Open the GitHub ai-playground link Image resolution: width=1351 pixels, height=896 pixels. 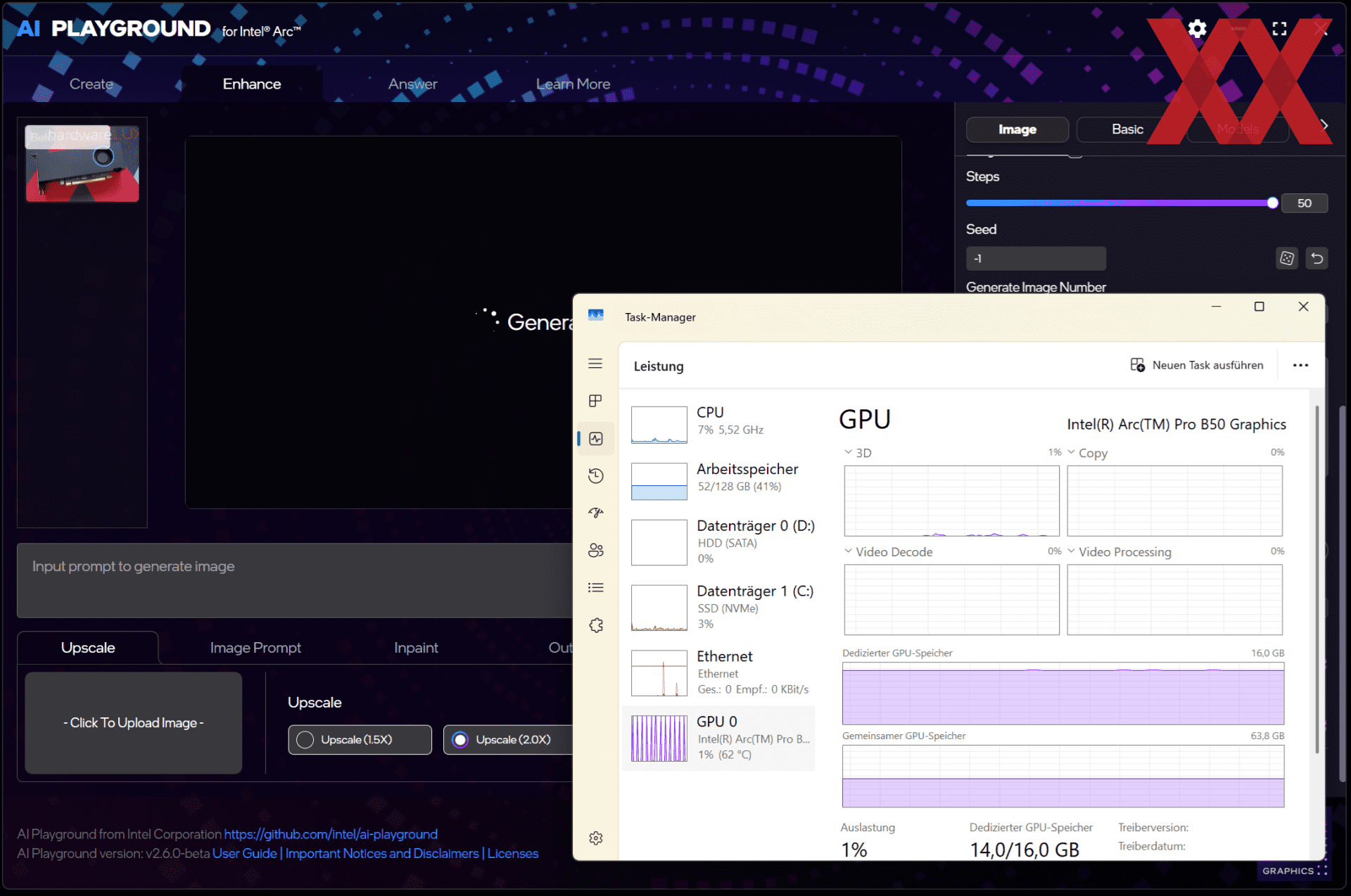tap(331, 834)
